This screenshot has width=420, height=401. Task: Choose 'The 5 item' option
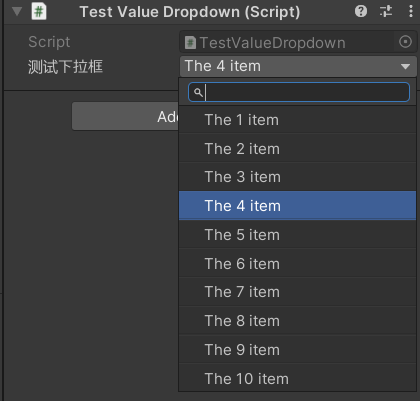(297, 235)
